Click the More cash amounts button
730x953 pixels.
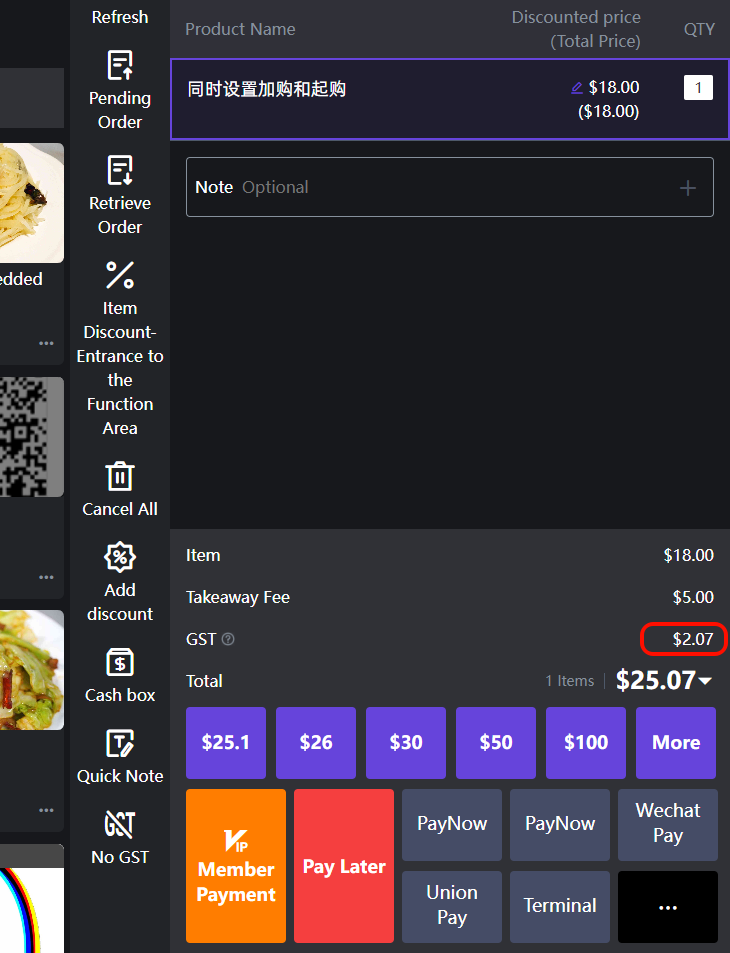[676, 743]
